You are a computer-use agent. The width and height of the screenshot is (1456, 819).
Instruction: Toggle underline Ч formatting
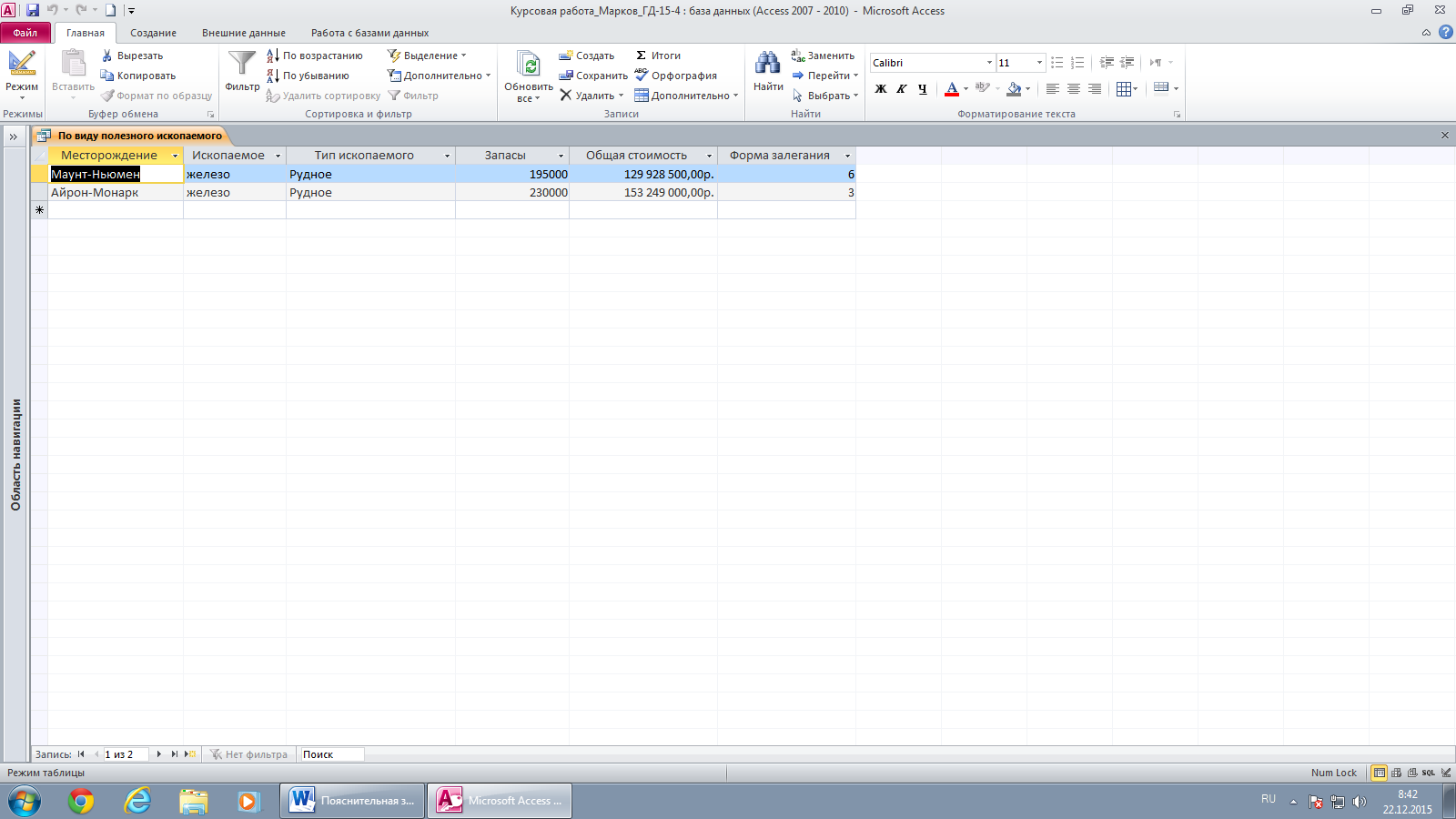coord(922,88)
